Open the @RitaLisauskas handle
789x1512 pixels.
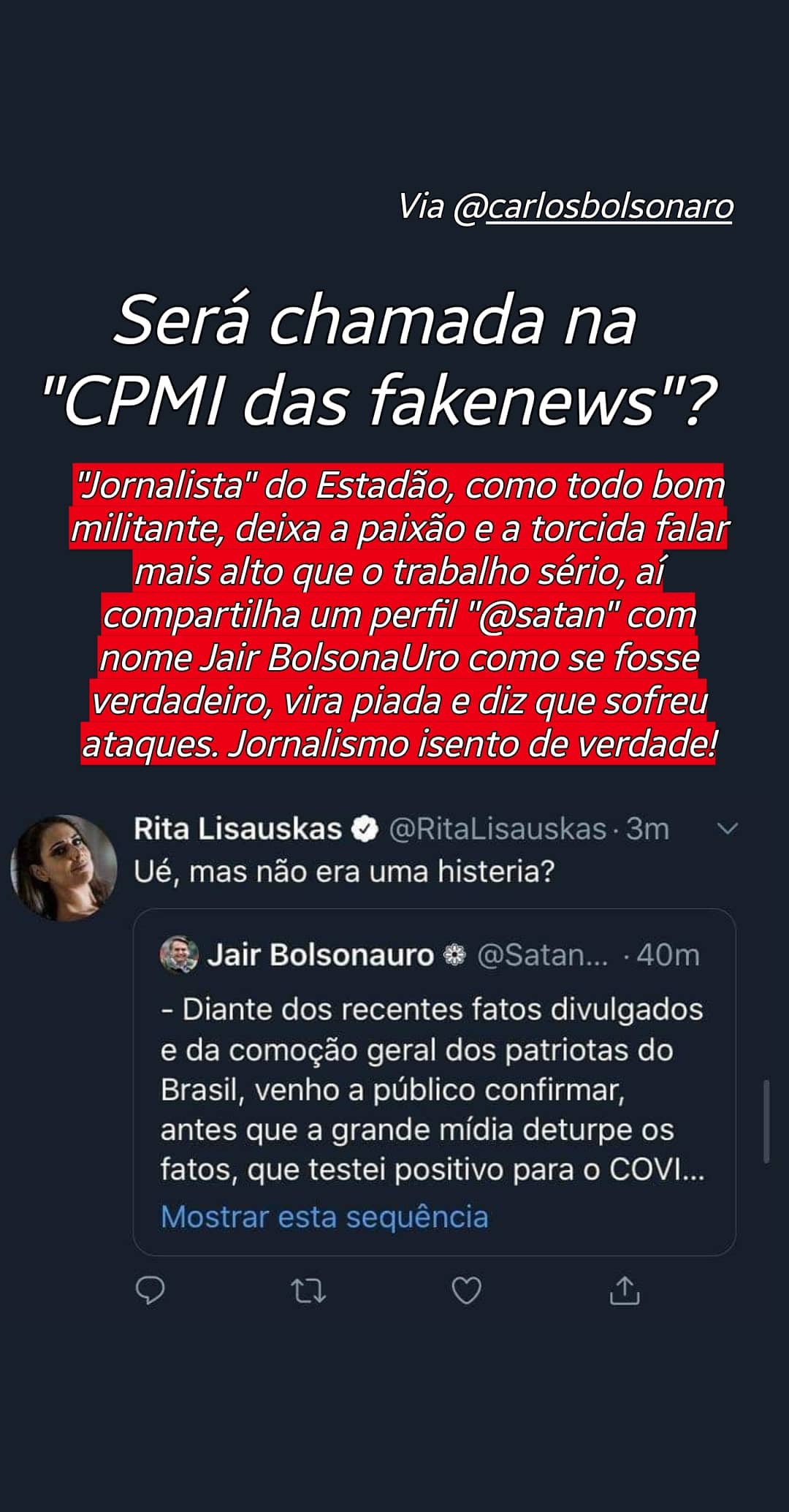pyautogui.click(x=498, y=829)
